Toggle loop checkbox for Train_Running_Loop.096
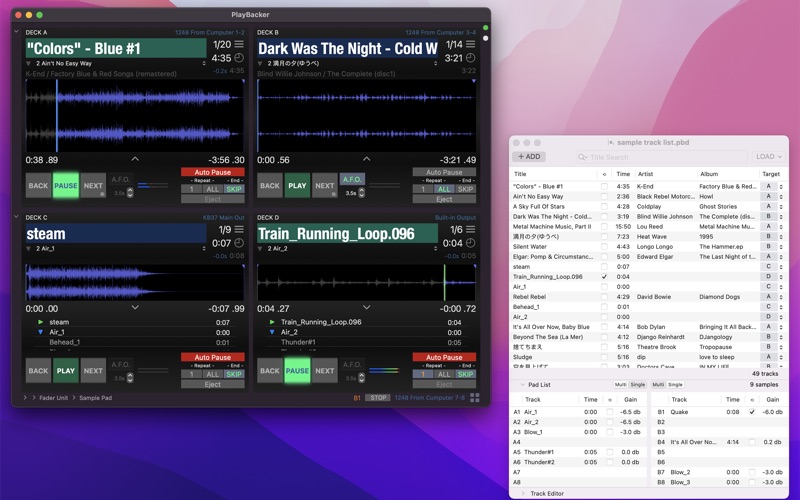 click(604, 277)
